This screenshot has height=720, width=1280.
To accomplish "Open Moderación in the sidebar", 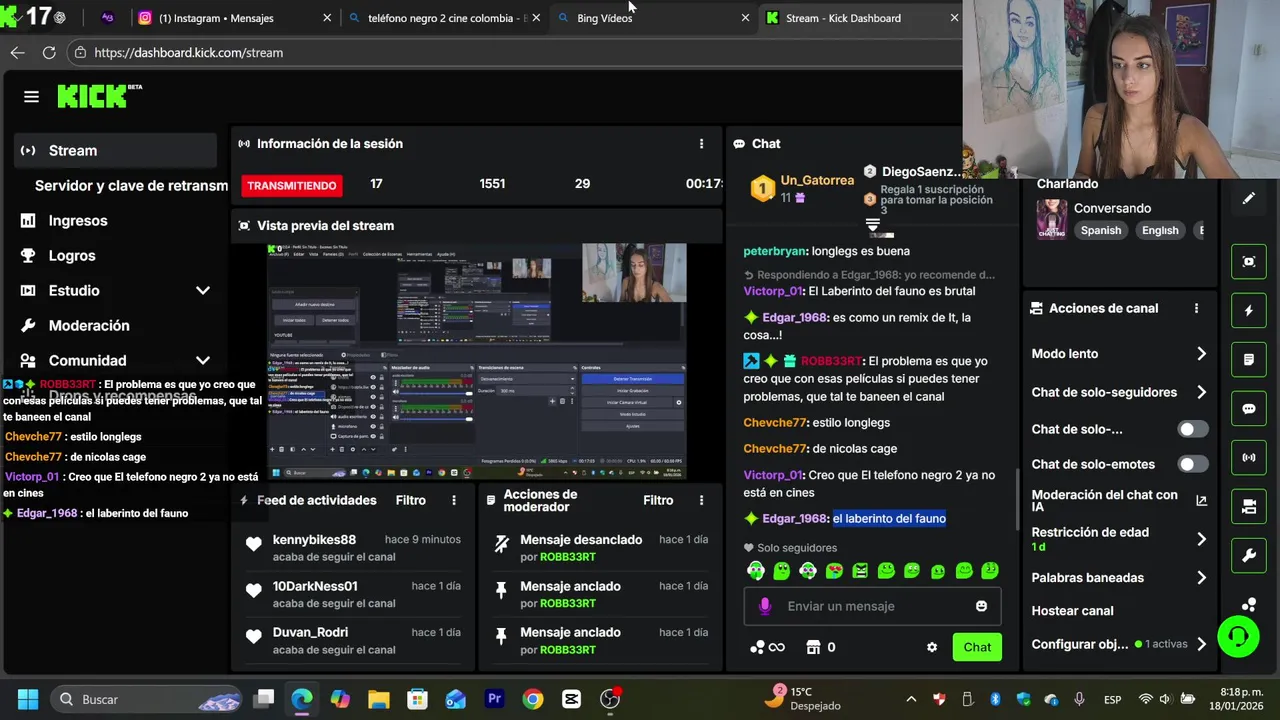I will point(89,326).
